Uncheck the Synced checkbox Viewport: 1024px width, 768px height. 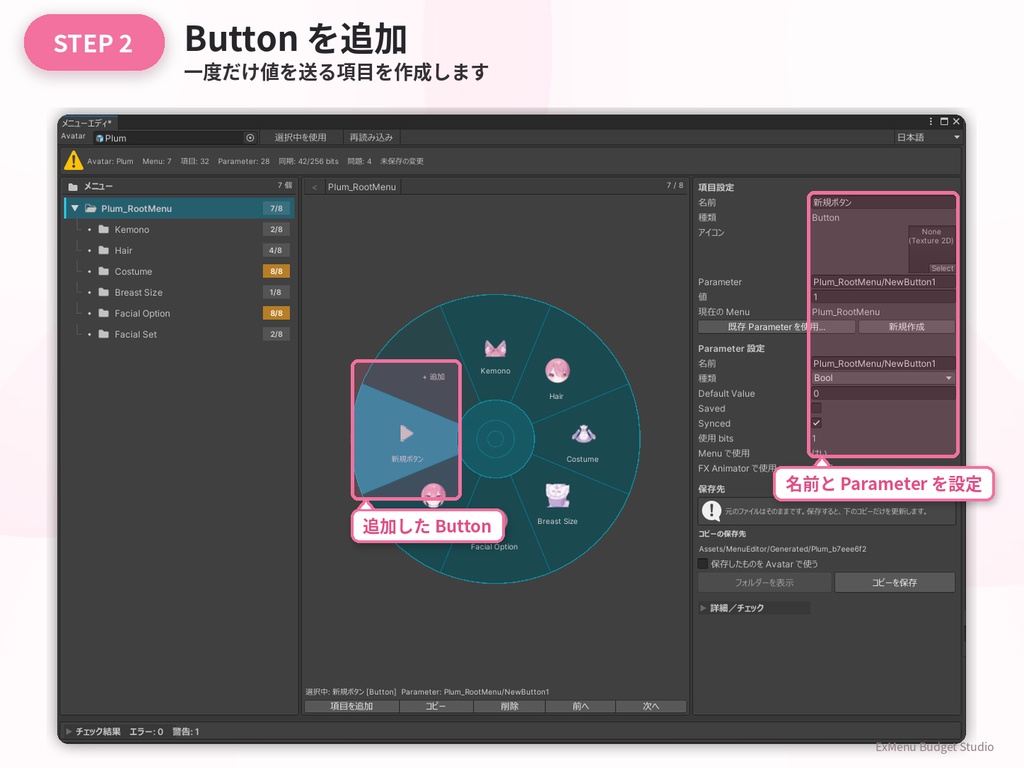816,423
